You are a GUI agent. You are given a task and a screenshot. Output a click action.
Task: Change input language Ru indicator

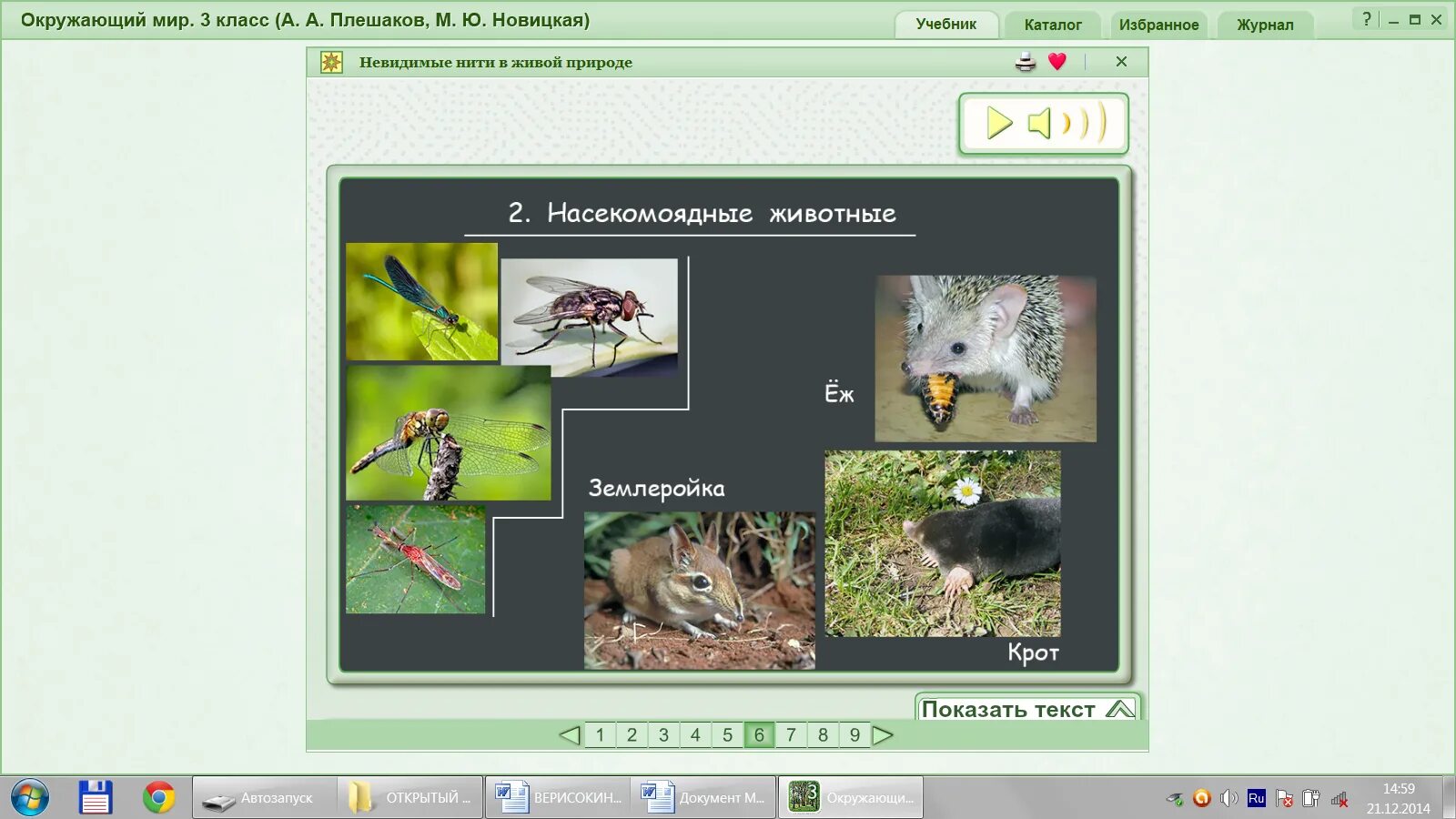(1256, 798)
